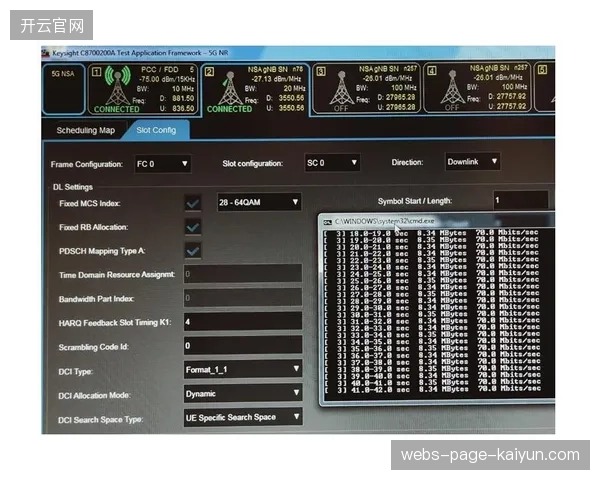Image resolution: width=600 pixels, height=480 pixels.
Task: Click cell 4 downlink frequency 27757.92
Action: point(512,96)
